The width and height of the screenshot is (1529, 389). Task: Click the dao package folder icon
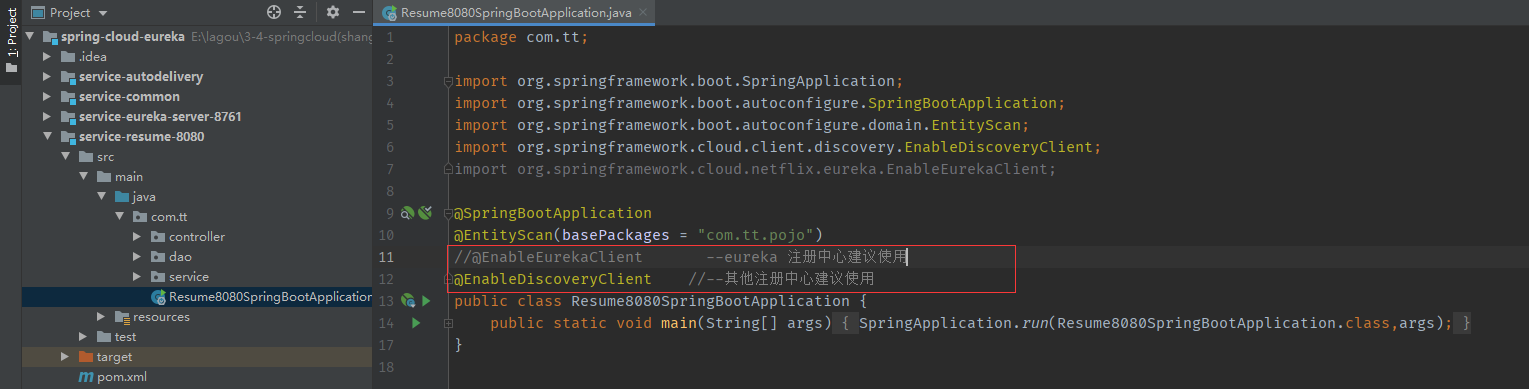(158, 257)
